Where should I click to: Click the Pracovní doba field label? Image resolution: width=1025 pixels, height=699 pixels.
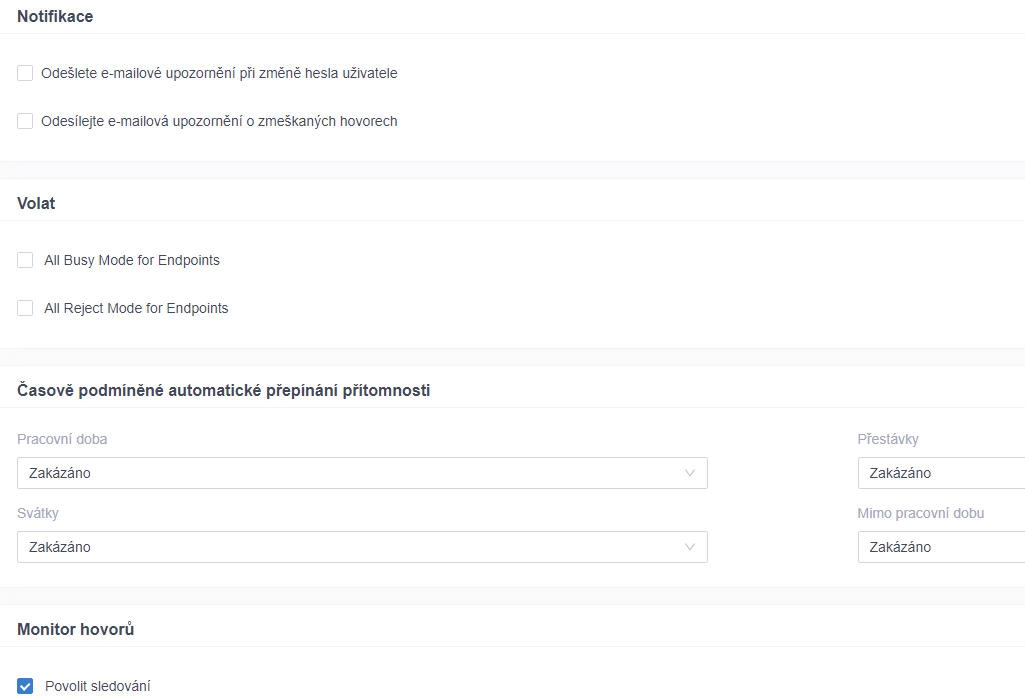pos(62,439)
